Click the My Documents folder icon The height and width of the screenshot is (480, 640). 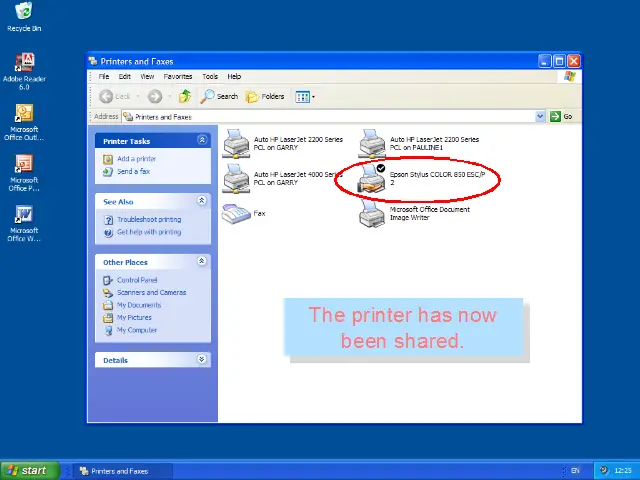(108, 305)
